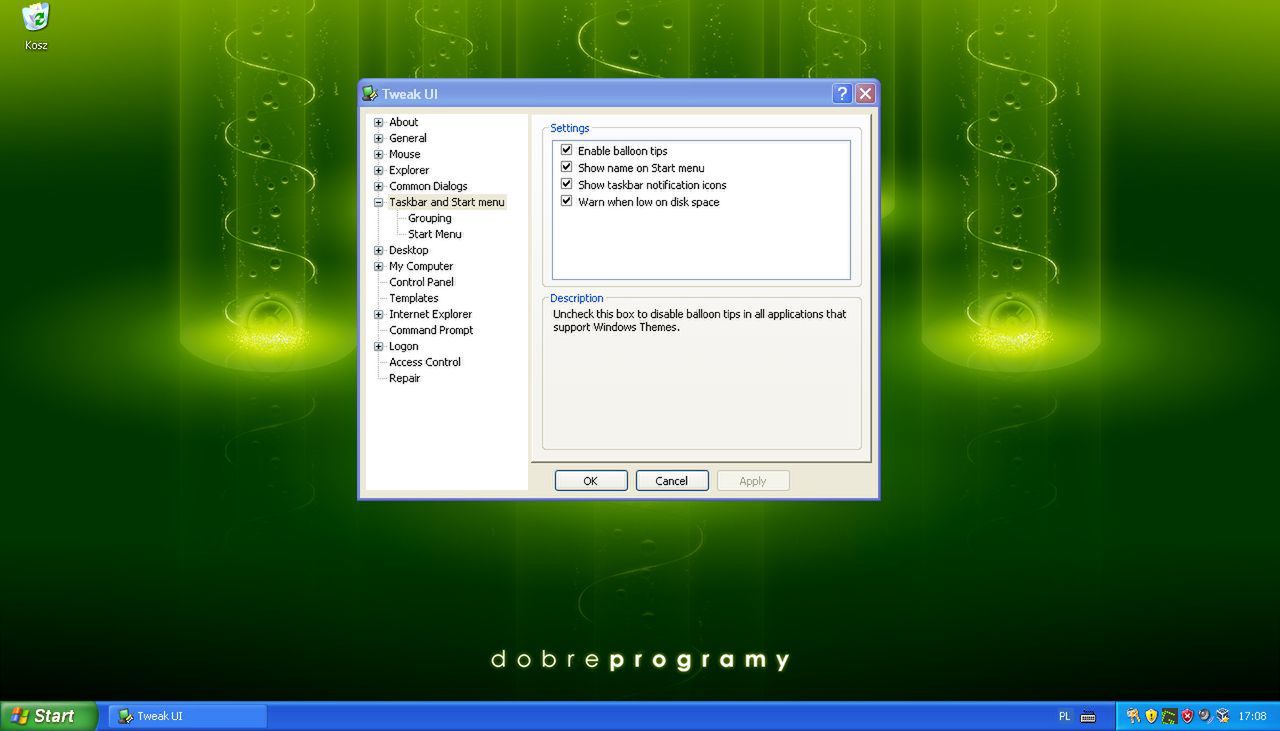
Task: Click the 3D box tray icon near the clock
Action: (1222, 716)
